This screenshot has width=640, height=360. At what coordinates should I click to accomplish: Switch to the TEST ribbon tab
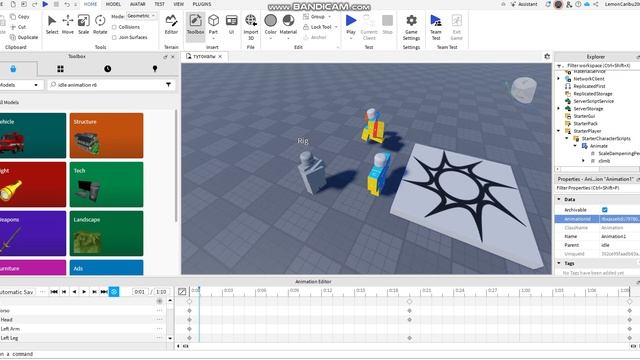pos(159,4)
